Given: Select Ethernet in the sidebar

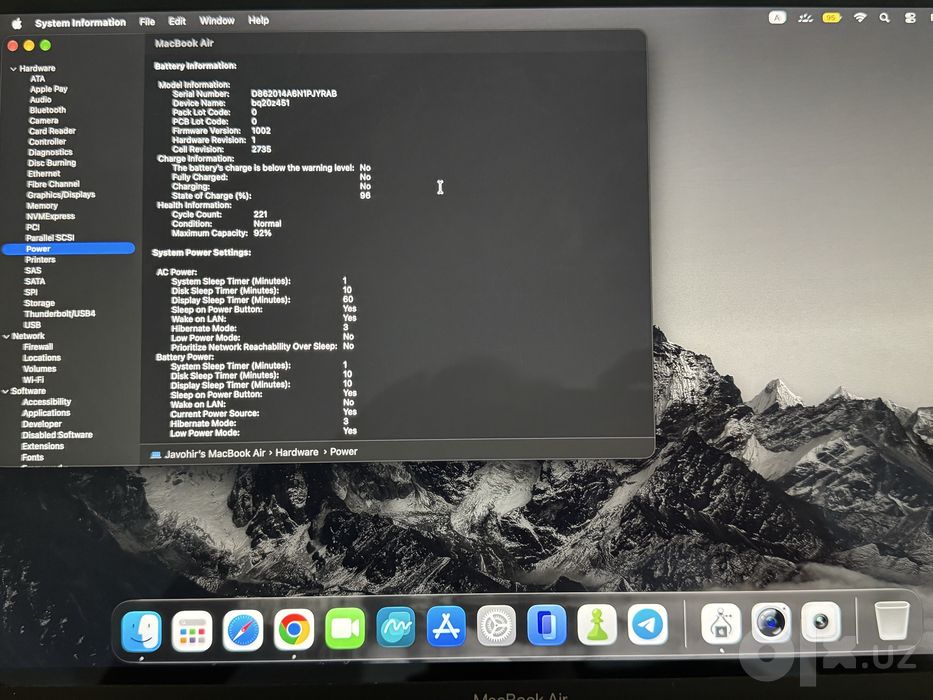Looking at the screenshot, I should coord(44,174).
